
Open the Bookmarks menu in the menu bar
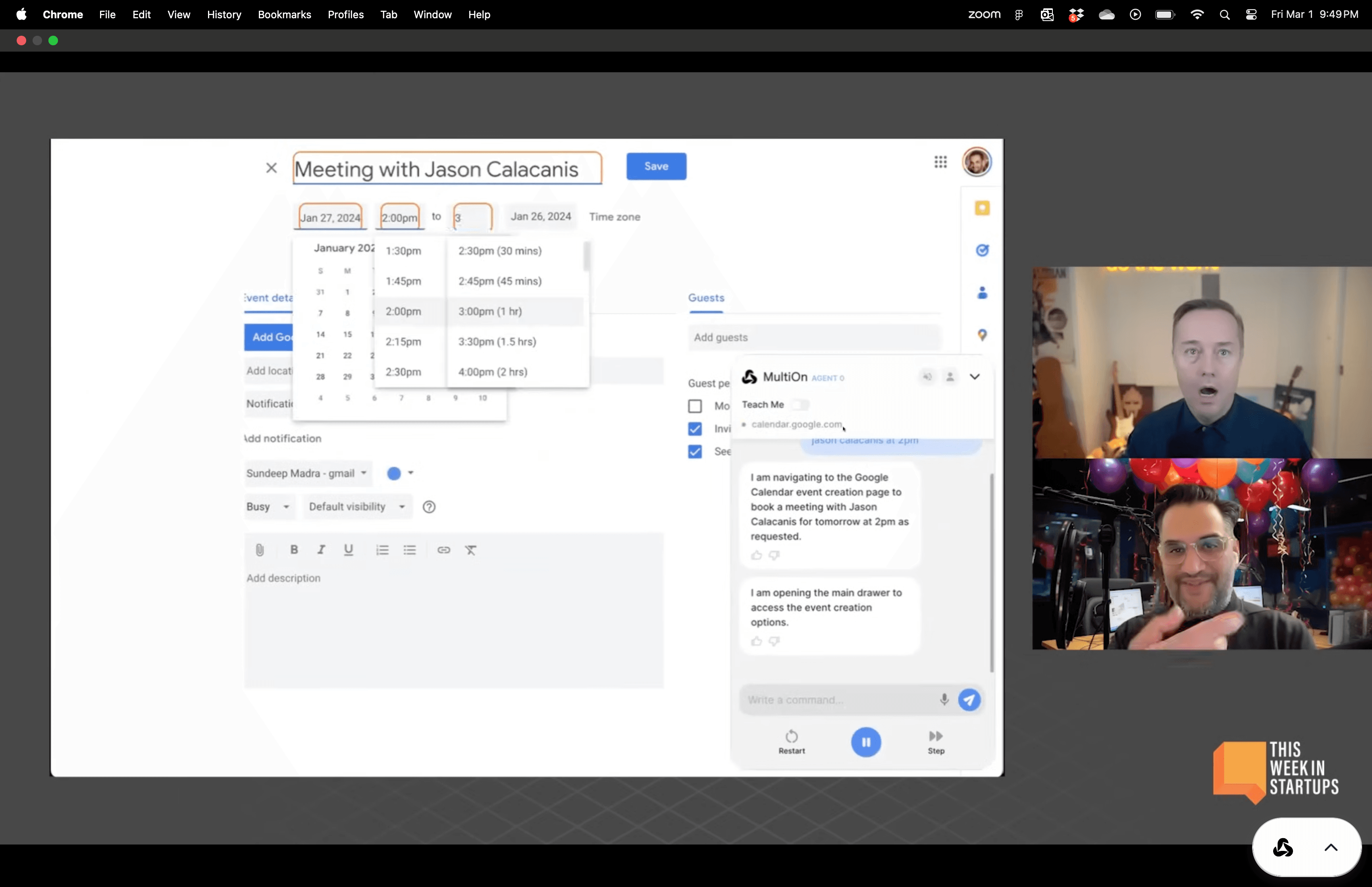point(284,14)
